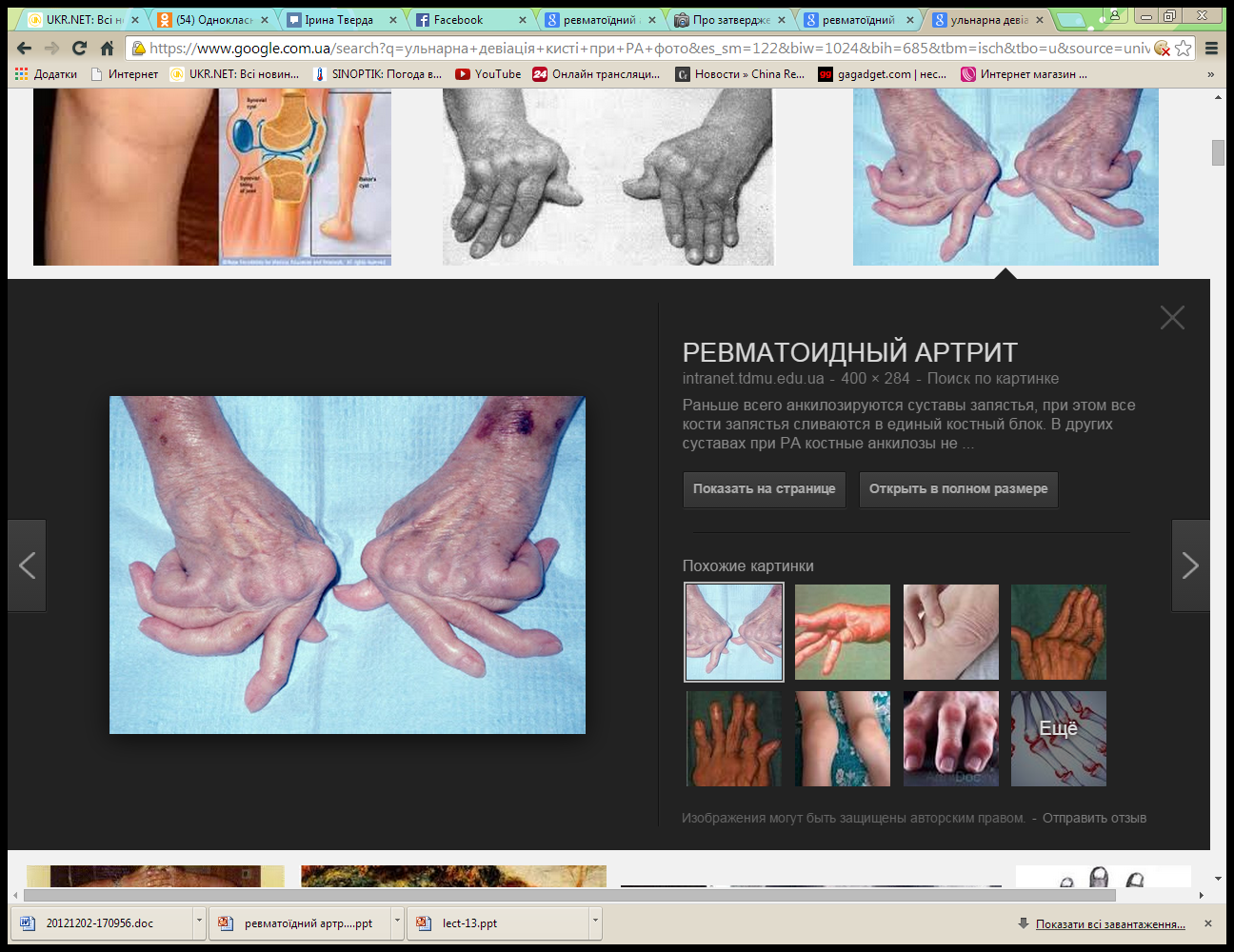Switch to the Facebook tab

tap(459, 20)
